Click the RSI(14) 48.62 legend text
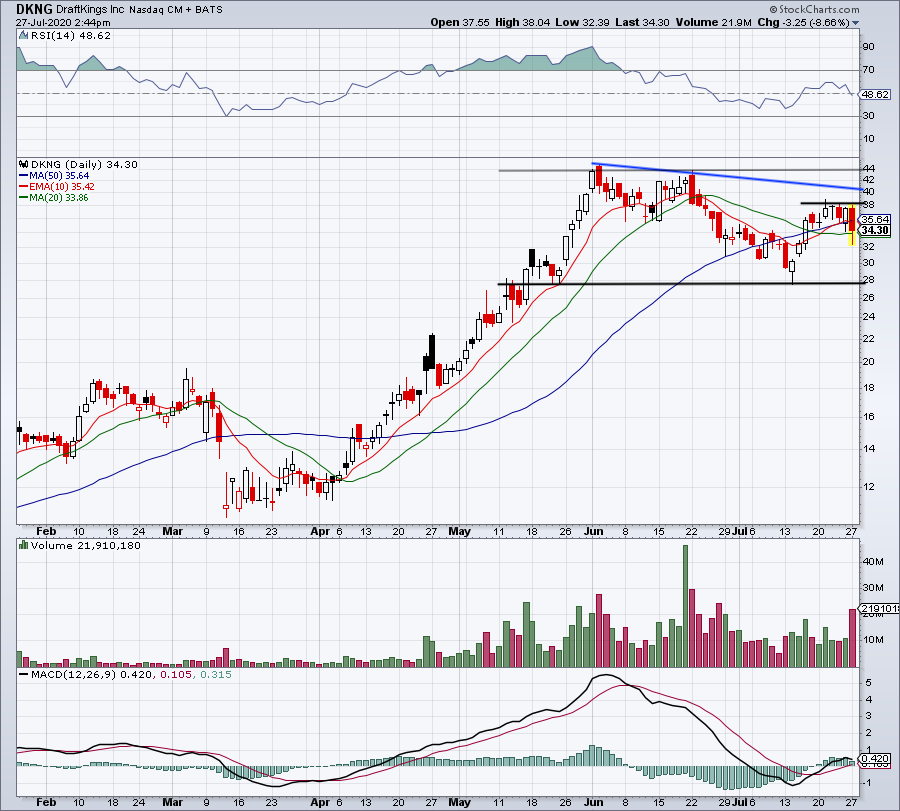This screenshot has height=811, width=900. tap(70, 35)
